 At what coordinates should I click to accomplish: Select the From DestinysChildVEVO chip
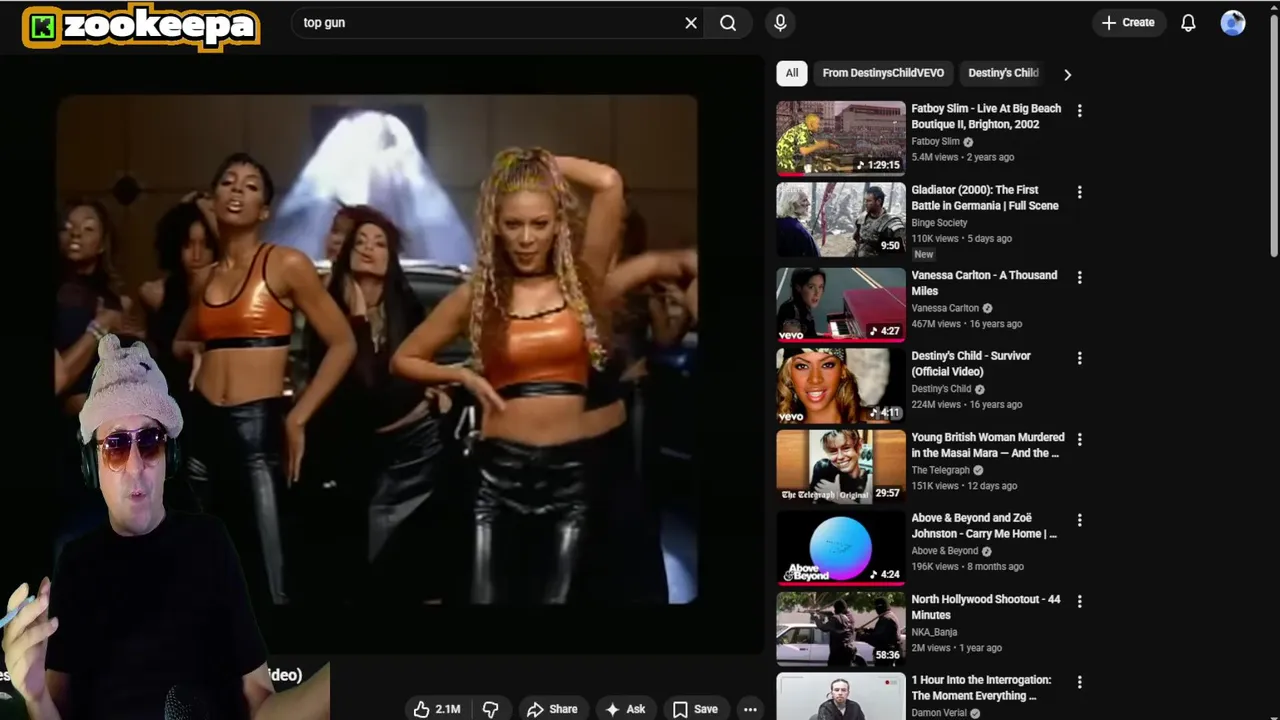point(883,73)
